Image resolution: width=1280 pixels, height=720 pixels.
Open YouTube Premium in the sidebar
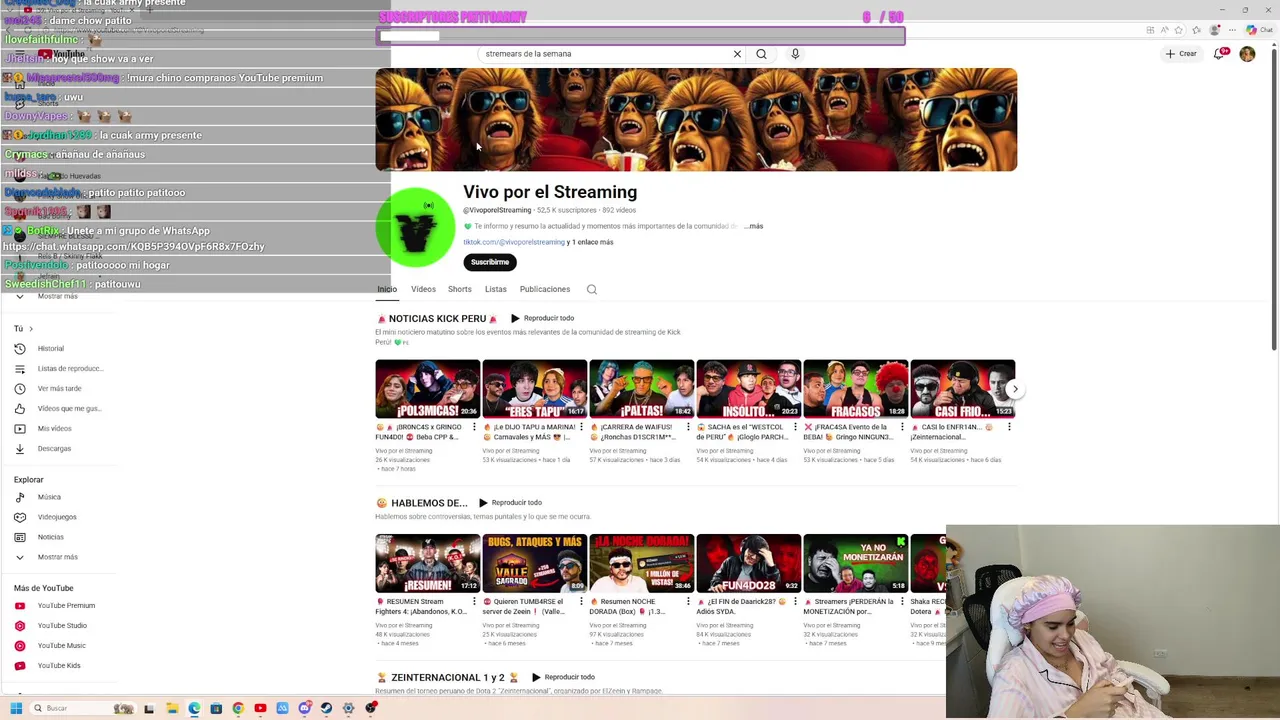[66, 605]
